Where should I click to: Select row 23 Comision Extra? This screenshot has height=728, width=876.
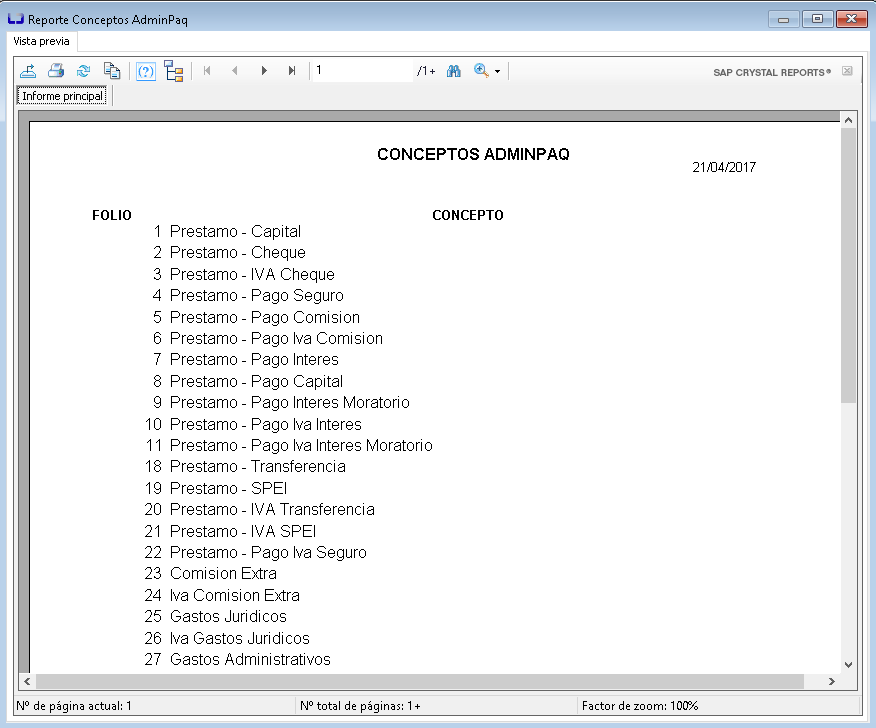(223, 574)
